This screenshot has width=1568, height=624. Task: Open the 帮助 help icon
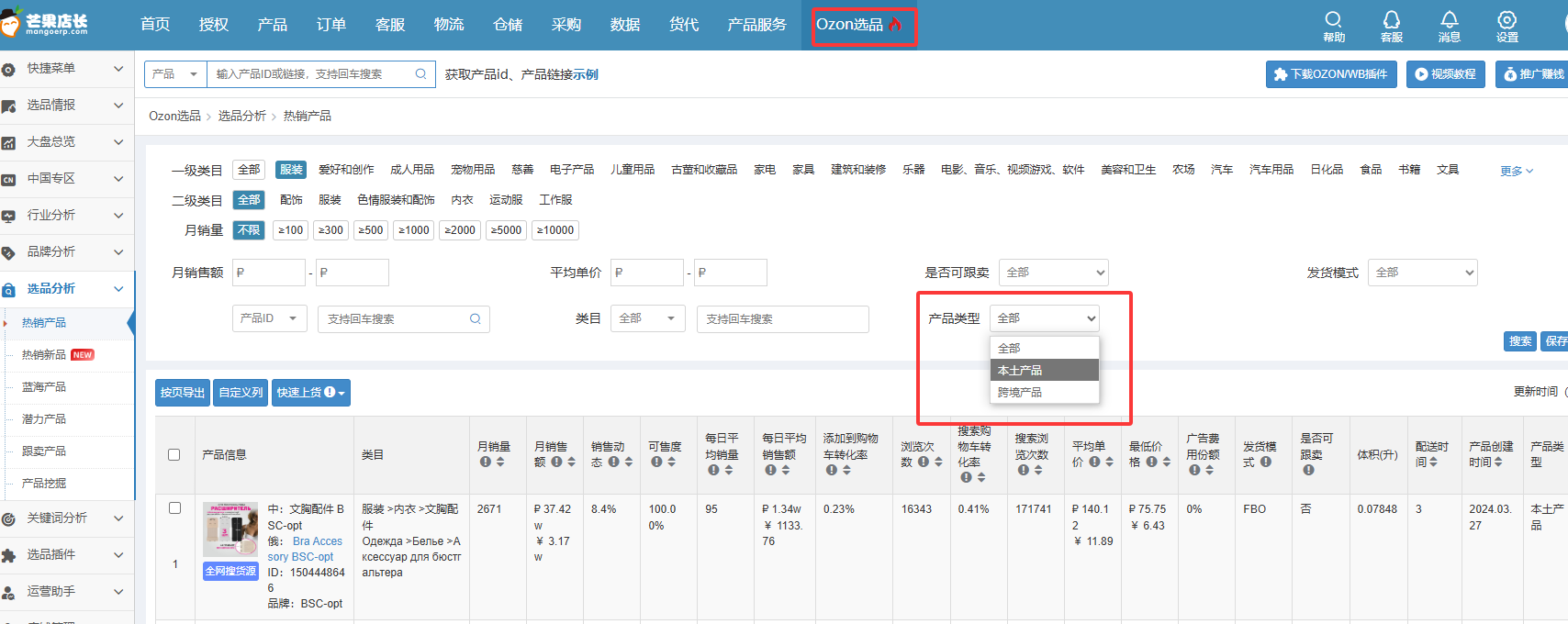click(x=1333, y=19)
